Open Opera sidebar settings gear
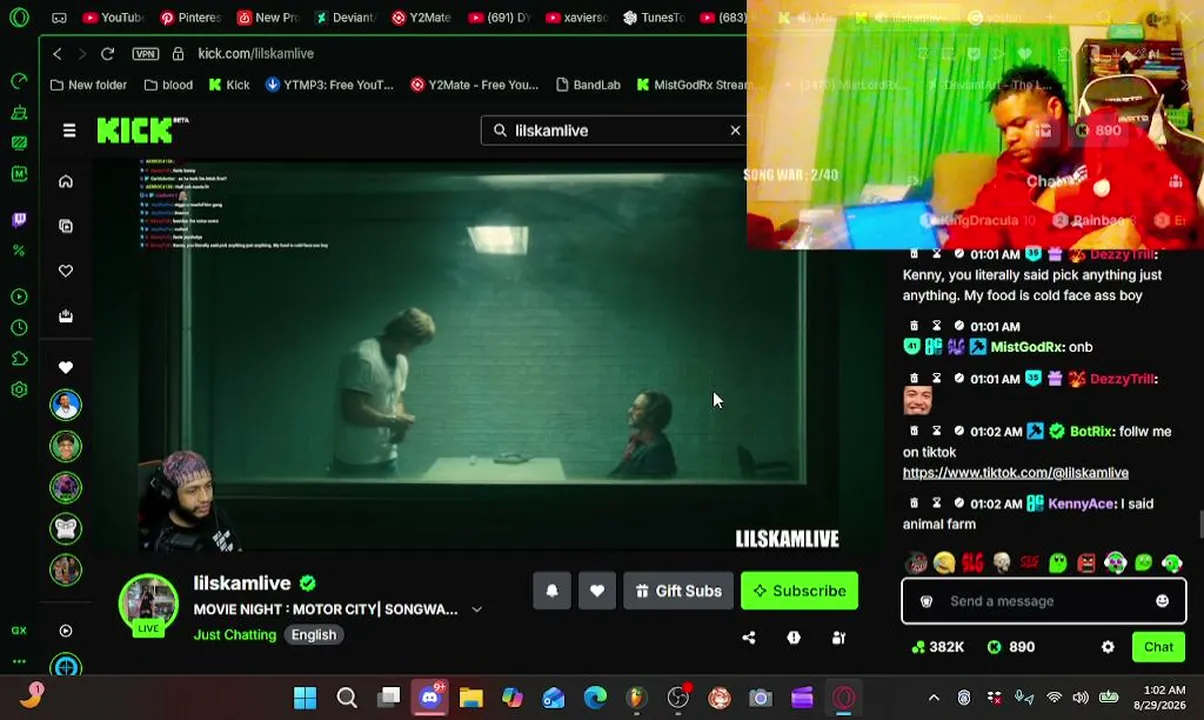The width and height of the screenshot is (1204, 720). tap(19, 390)
